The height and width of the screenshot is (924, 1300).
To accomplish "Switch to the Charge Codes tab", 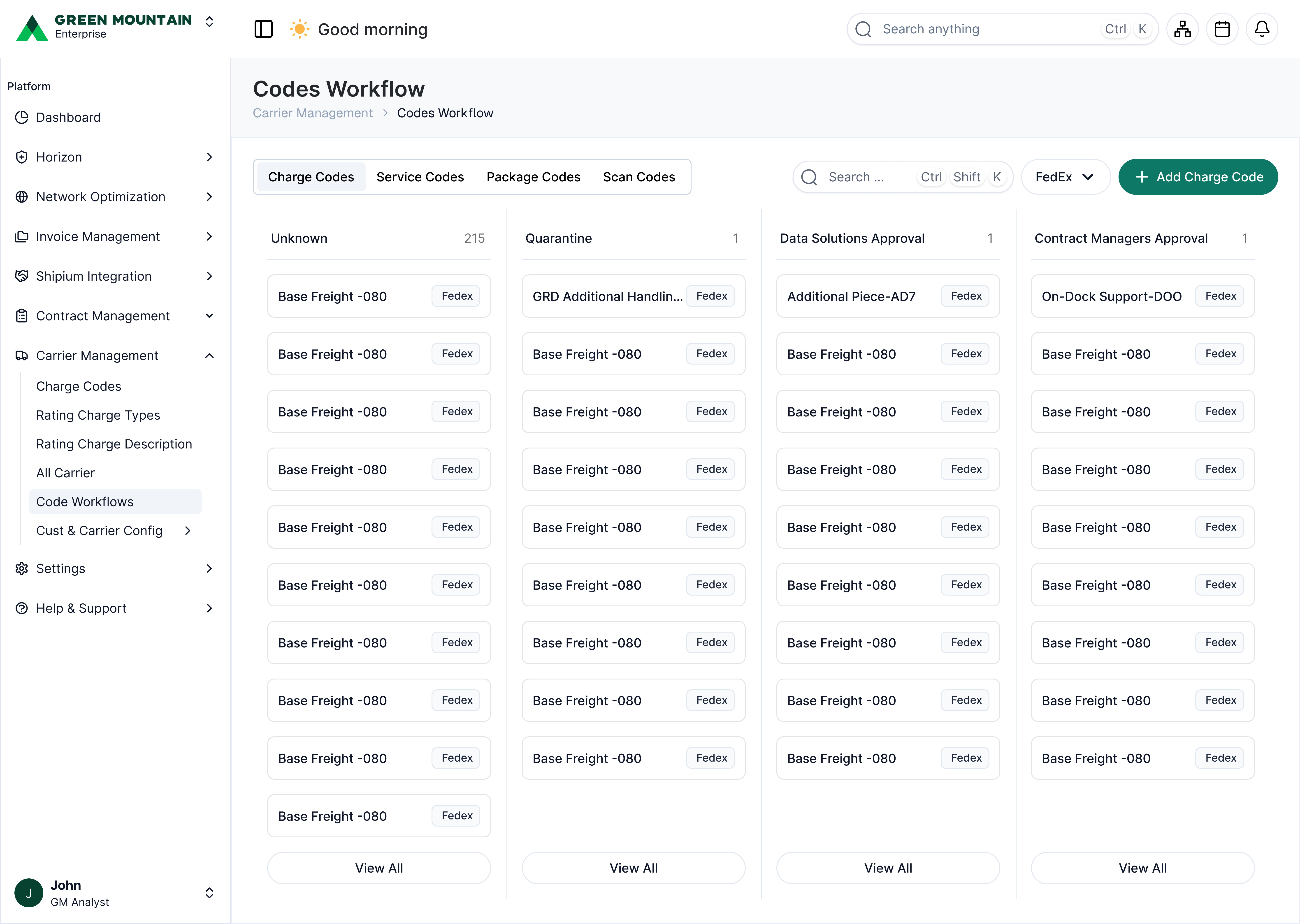I will click(x=311, y=177).
